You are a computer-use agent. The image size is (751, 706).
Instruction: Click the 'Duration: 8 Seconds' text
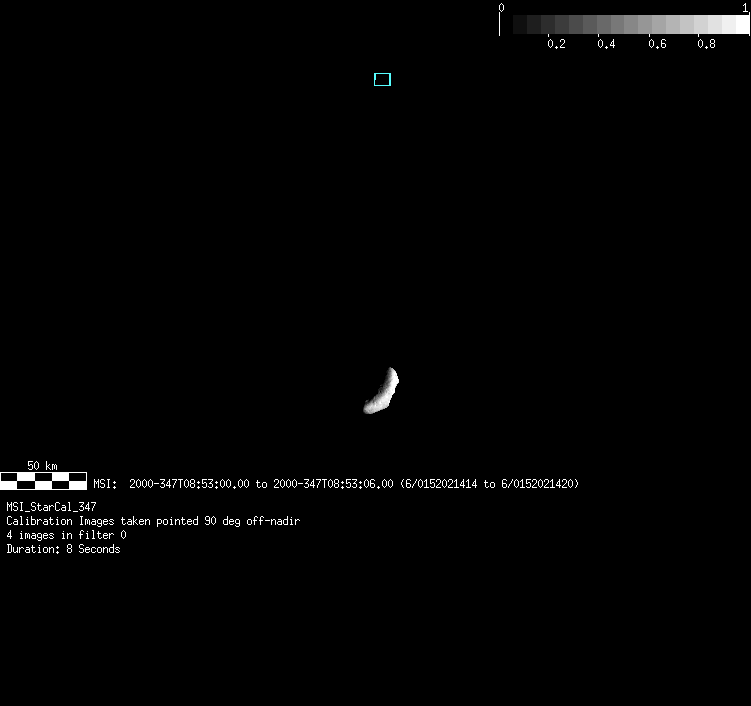pyautogui.click(x=63, y=549)
